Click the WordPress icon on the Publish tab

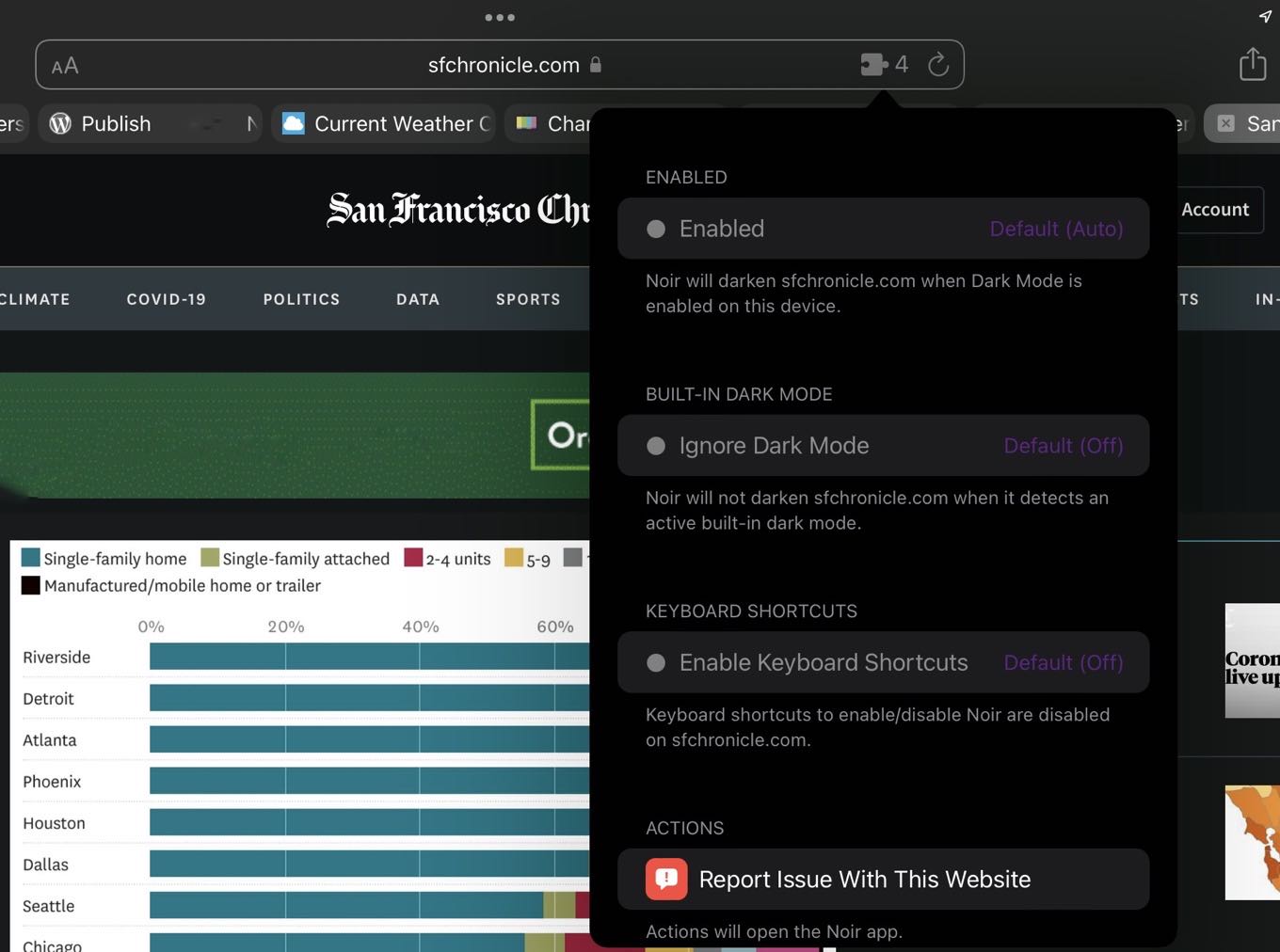click(60, 123)
